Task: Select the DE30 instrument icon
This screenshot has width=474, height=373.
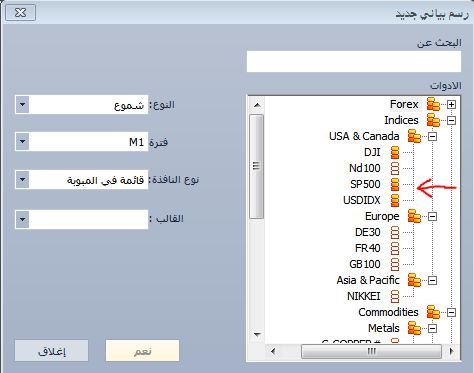Action: [395, 232]
